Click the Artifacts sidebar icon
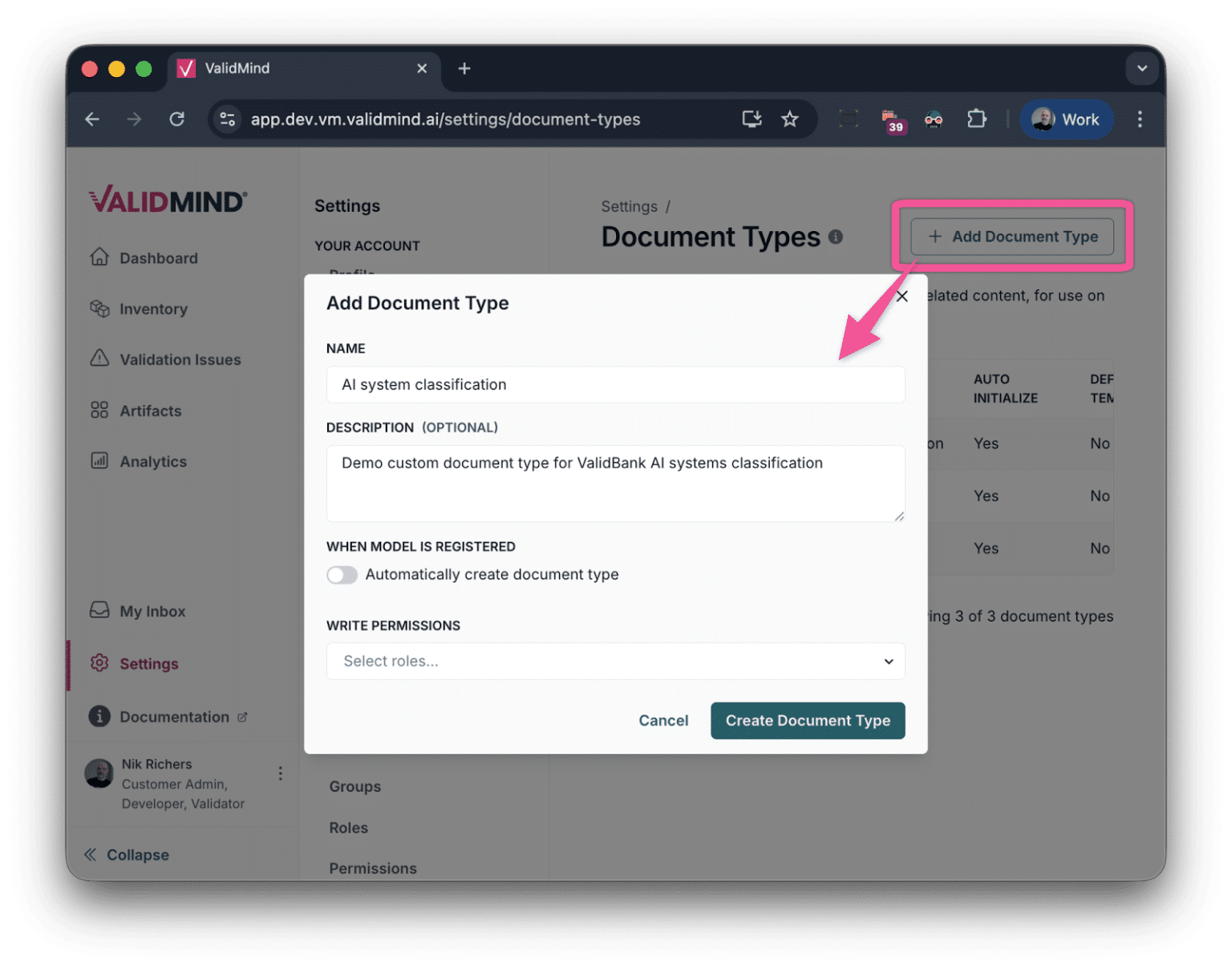The image size is (1232, 968). [x=99, y=410]
